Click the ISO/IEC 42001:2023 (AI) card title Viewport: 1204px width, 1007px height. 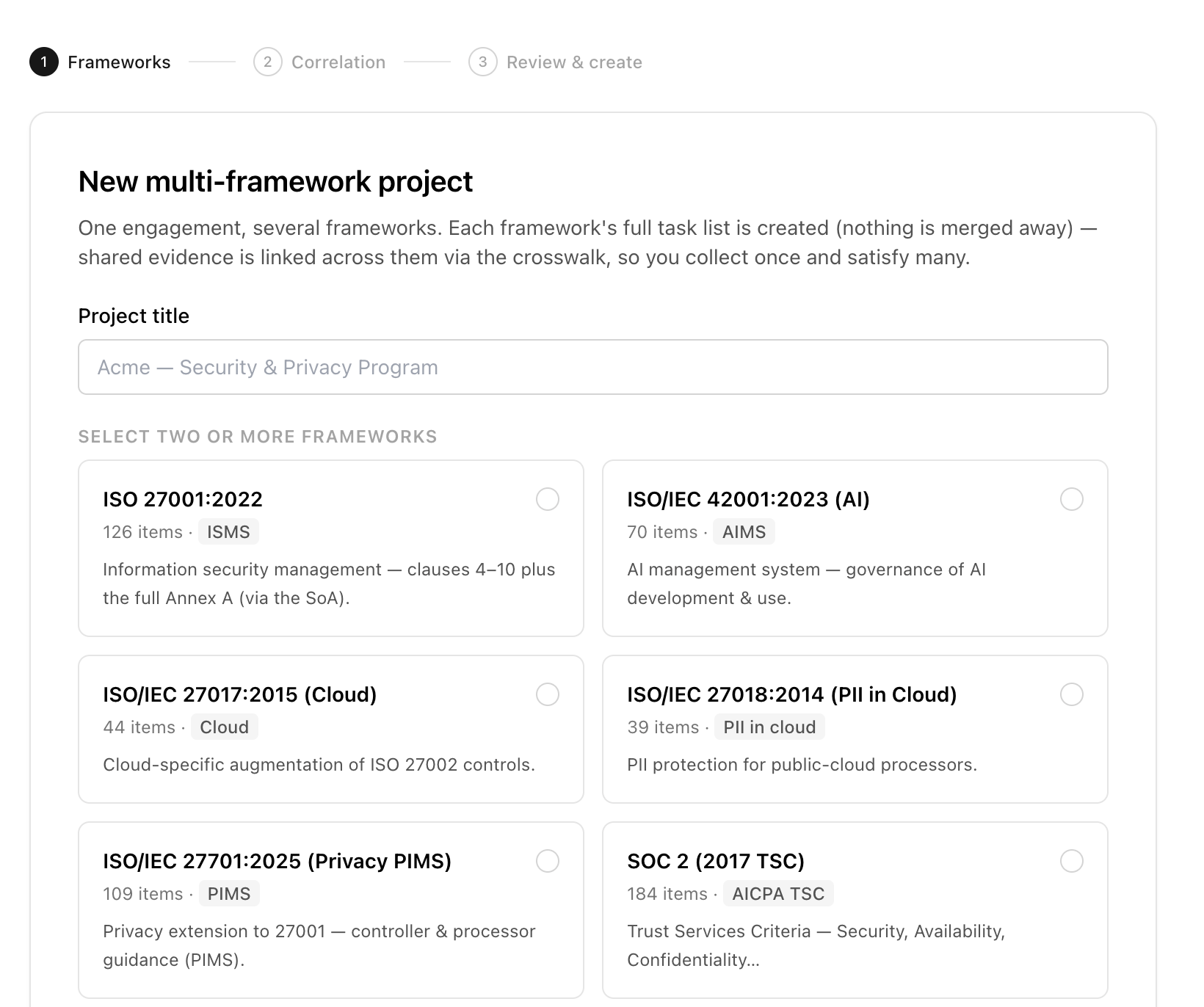click(748, 499)
